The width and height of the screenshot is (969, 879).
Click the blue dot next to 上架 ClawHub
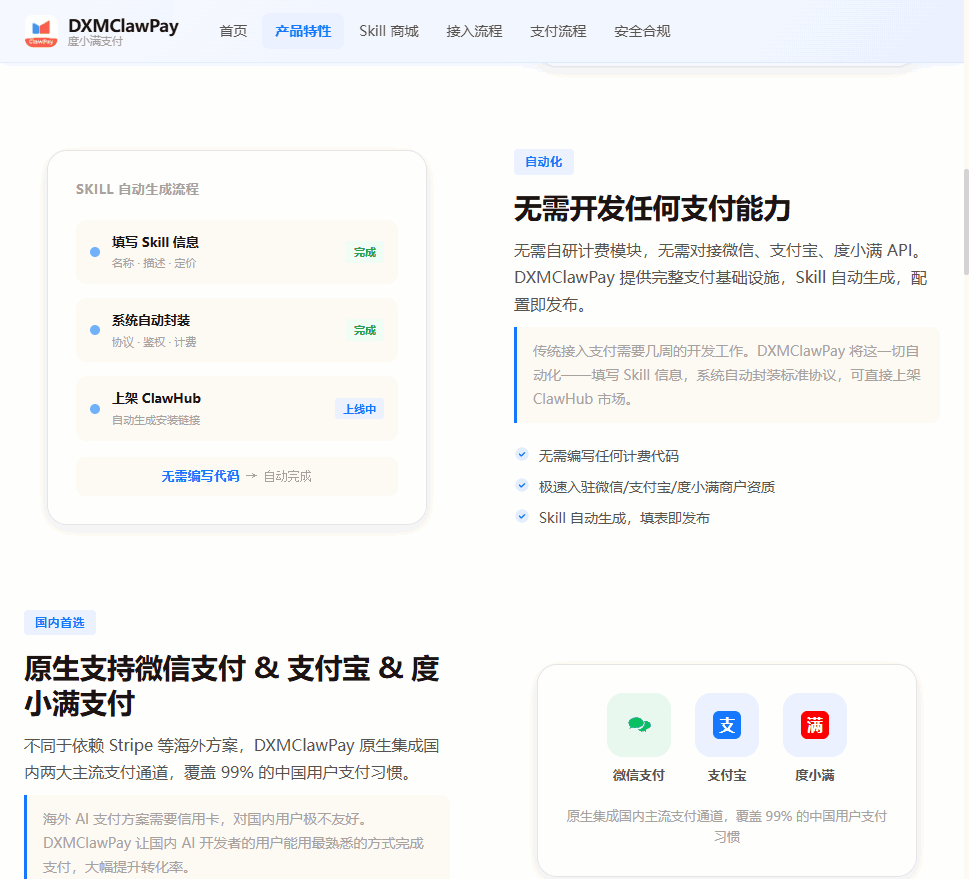coord(95,409)
